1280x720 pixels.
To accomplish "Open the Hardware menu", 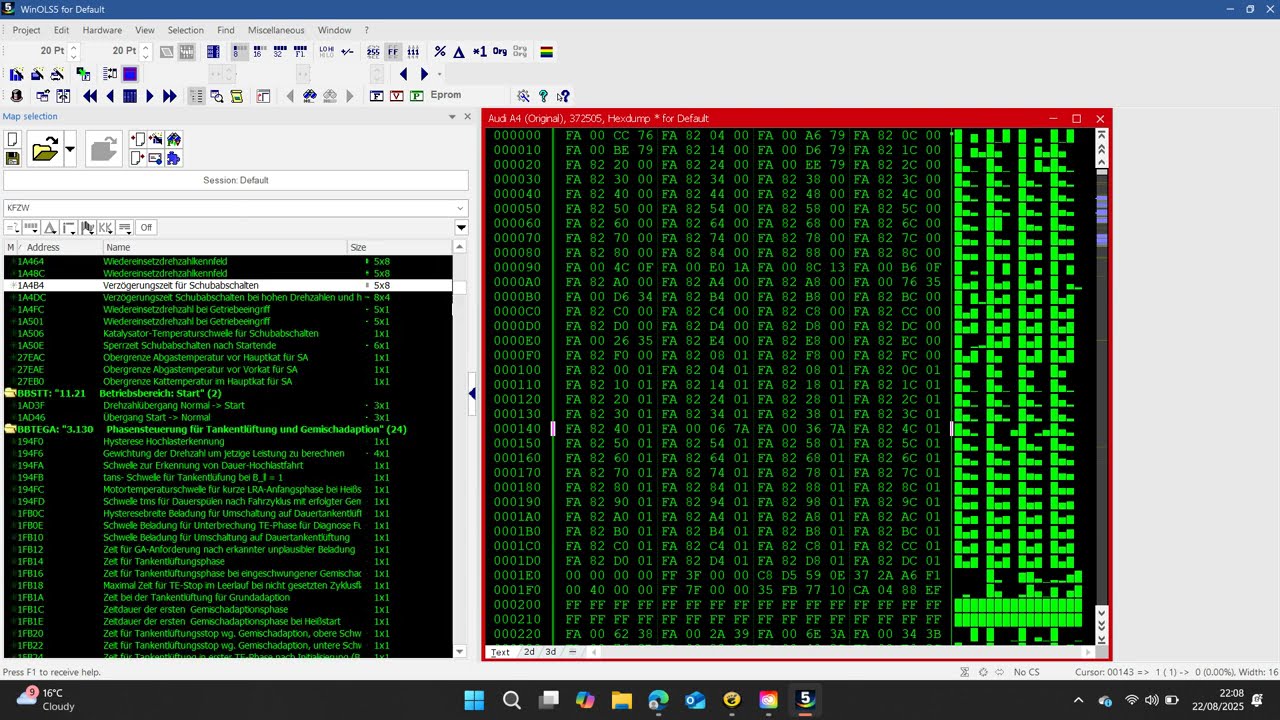I will [x=102, y=30].
